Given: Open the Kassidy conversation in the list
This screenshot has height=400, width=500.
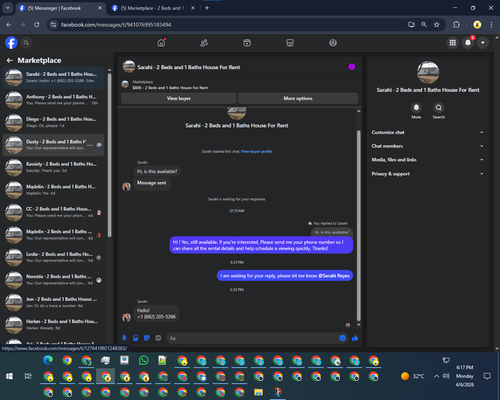Looking at the screenshot, I should click(53, 167).
